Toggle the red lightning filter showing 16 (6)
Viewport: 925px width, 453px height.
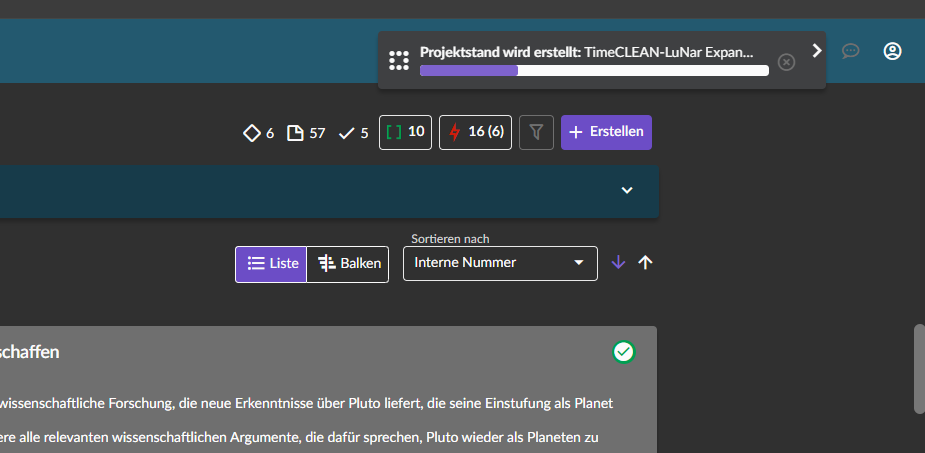tap(476, 132)
